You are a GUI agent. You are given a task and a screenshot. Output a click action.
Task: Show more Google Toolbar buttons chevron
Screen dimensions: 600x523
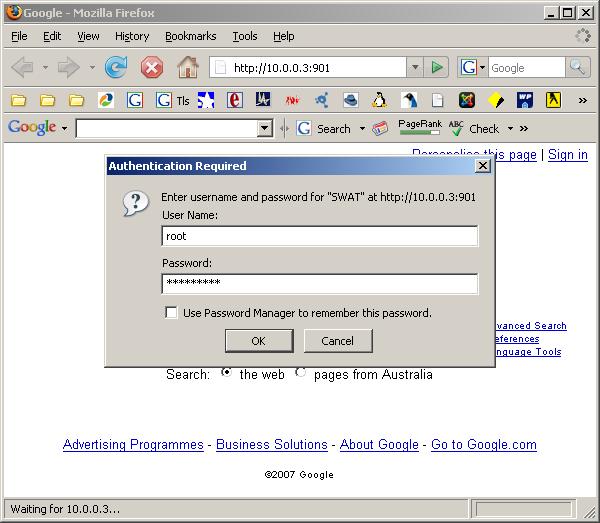pos(524,129)
